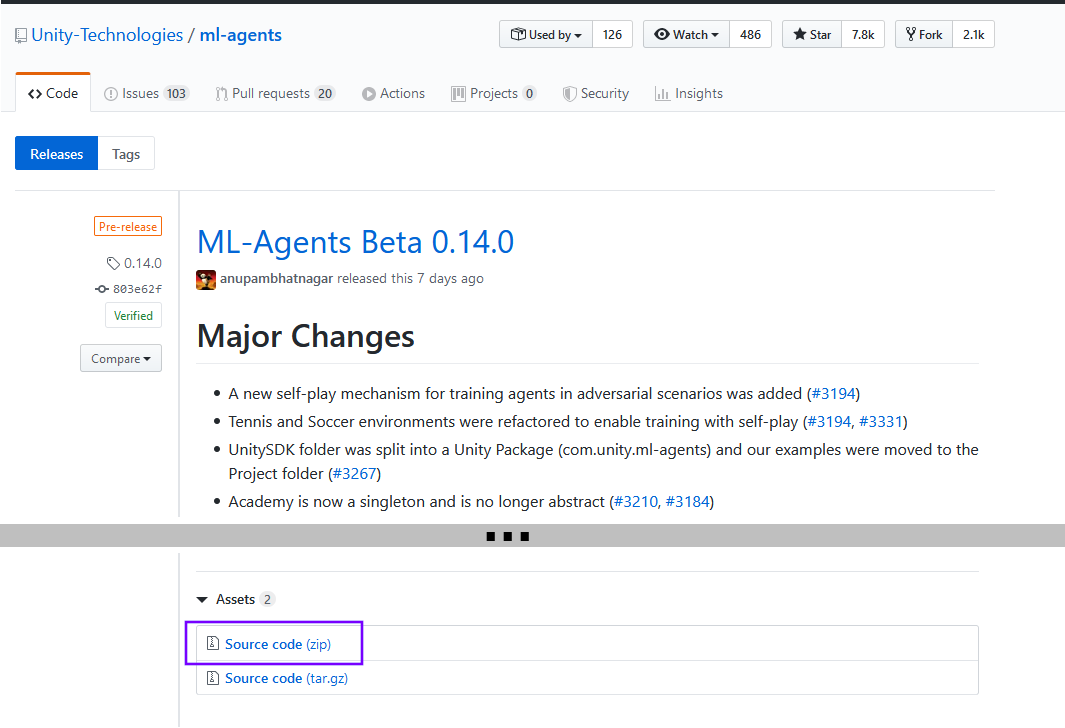Open the #3194 link in the self-play mechanism bullet

coord(833,393)
